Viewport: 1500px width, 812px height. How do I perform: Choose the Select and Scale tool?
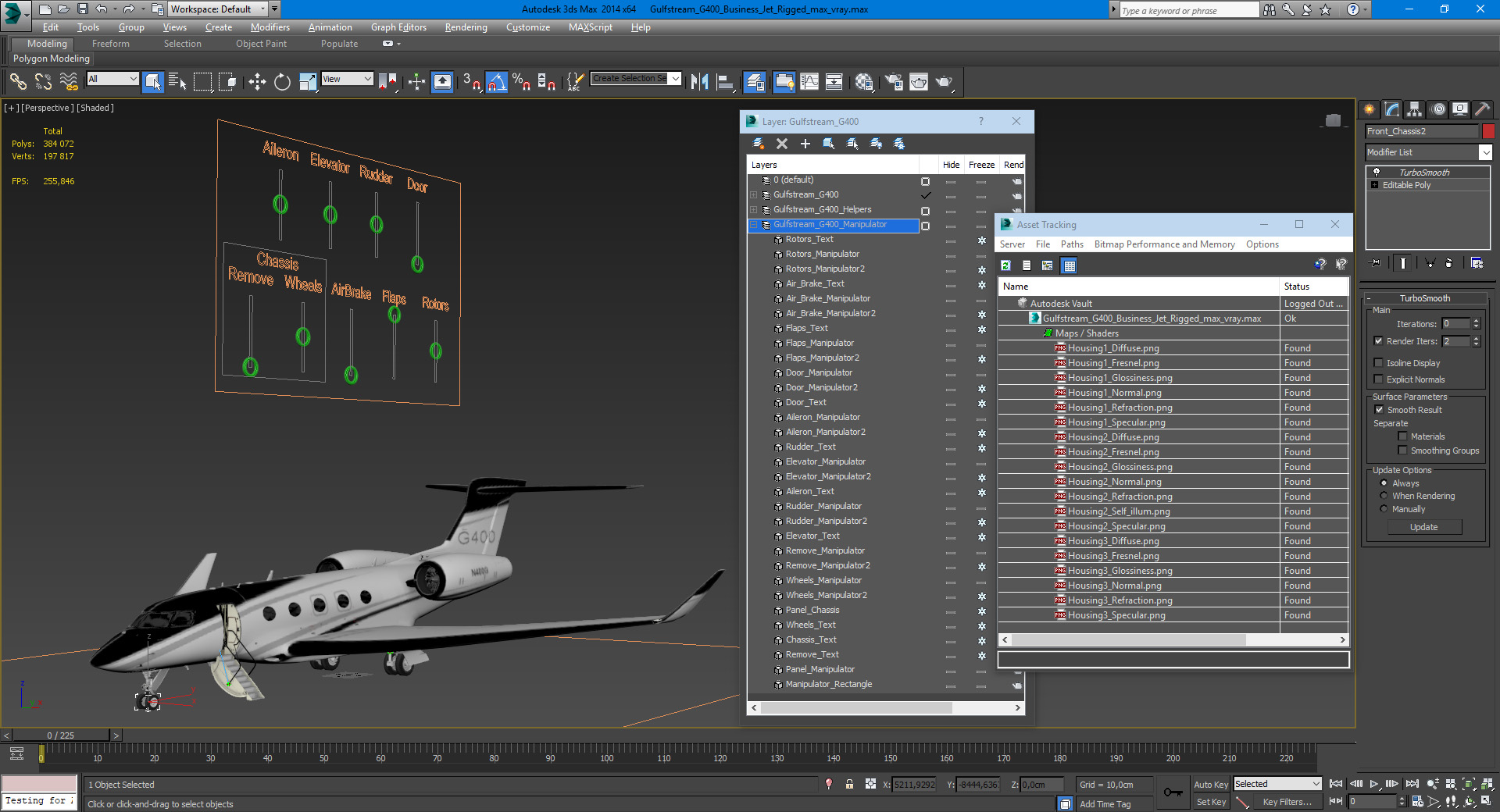click(308, 81)
